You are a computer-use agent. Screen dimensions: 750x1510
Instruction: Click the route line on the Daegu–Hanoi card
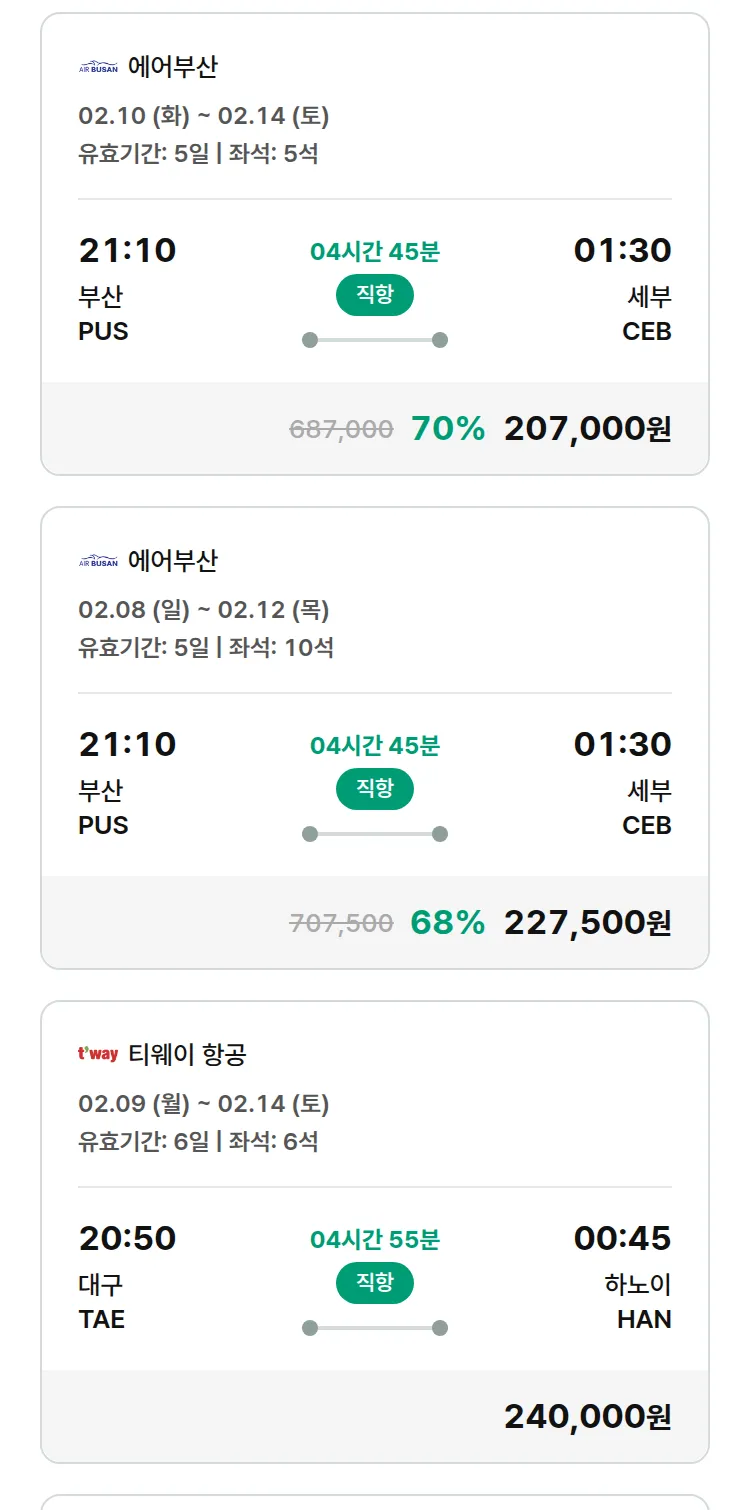[x=374, y=1328]
